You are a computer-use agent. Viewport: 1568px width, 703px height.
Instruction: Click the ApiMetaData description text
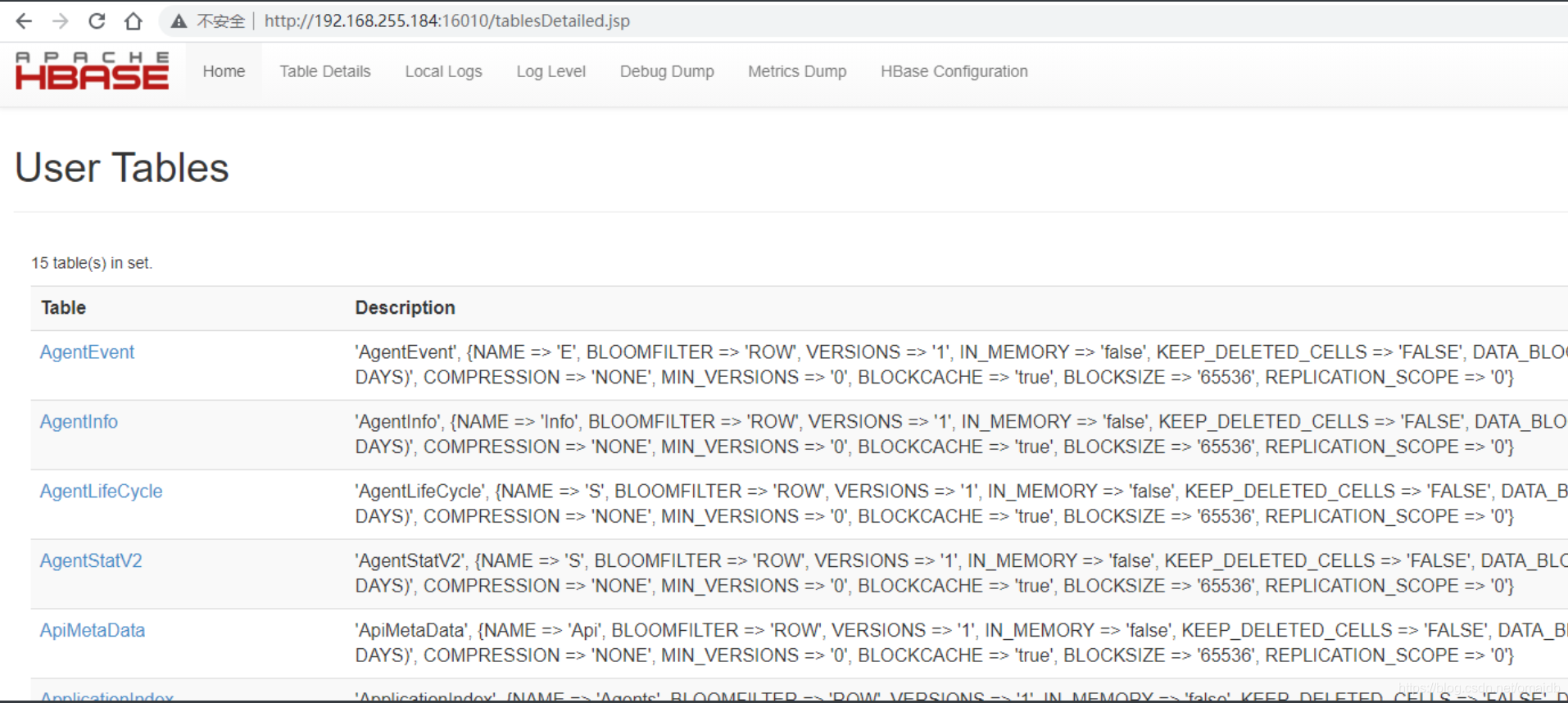[961, 643]
